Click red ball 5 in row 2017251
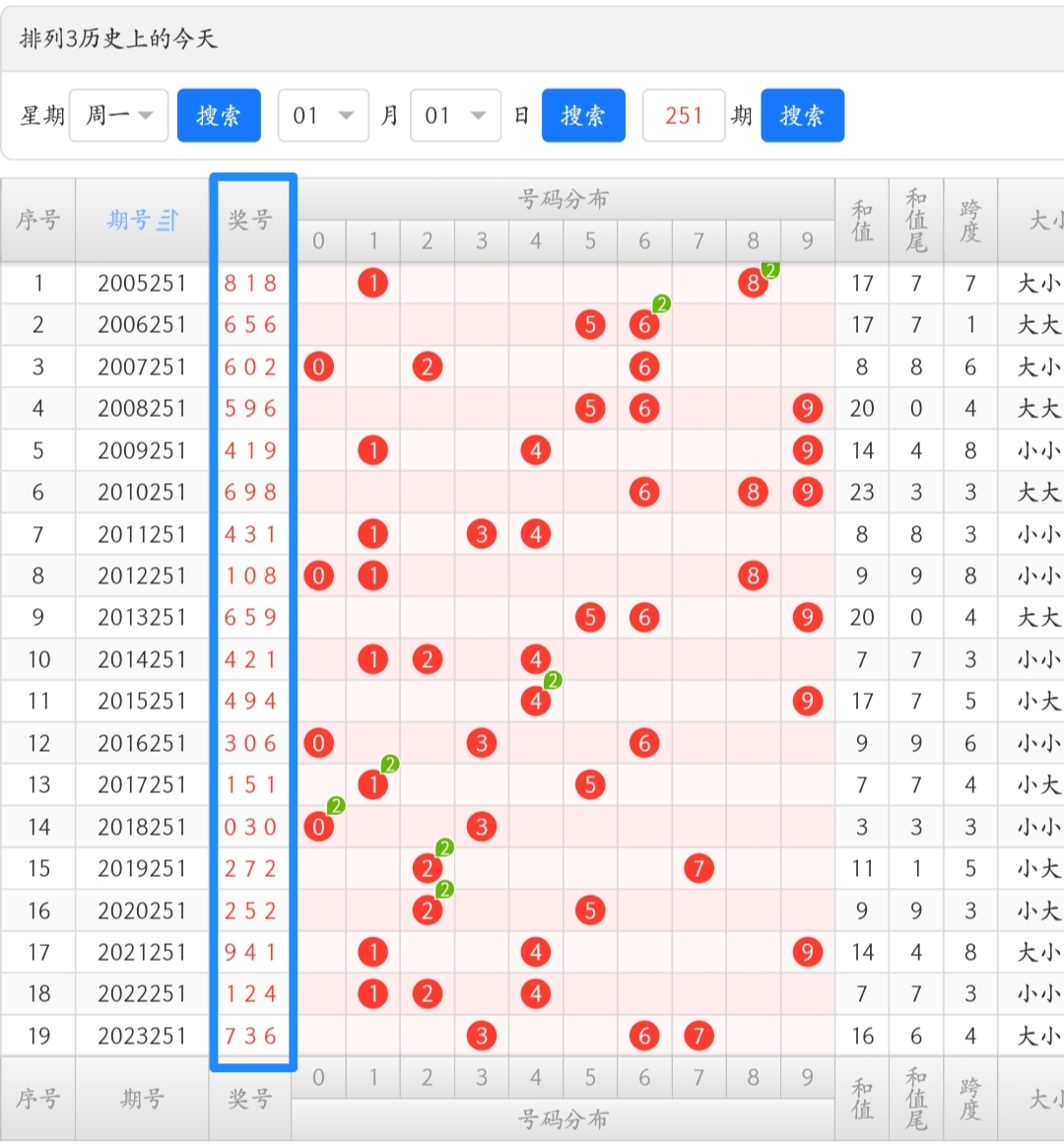 (590, 785)
